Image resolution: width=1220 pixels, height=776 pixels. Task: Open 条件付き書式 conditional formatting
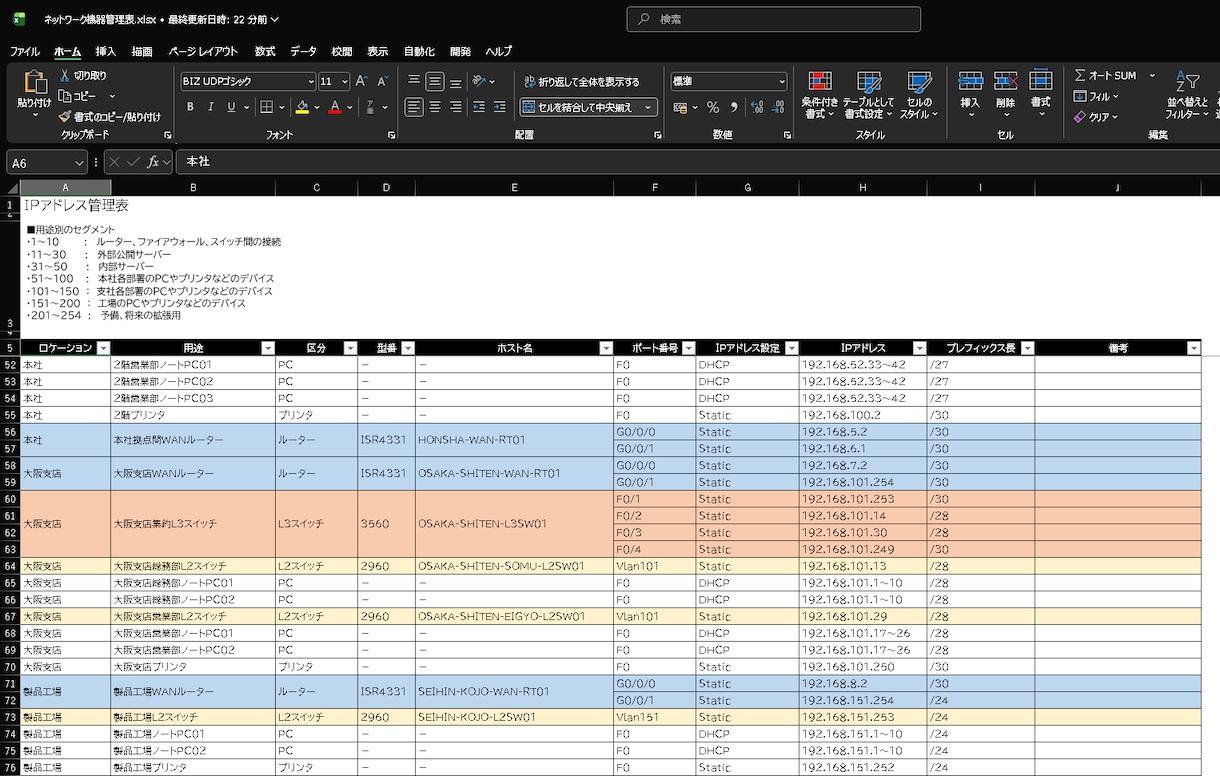pos(820,95)
